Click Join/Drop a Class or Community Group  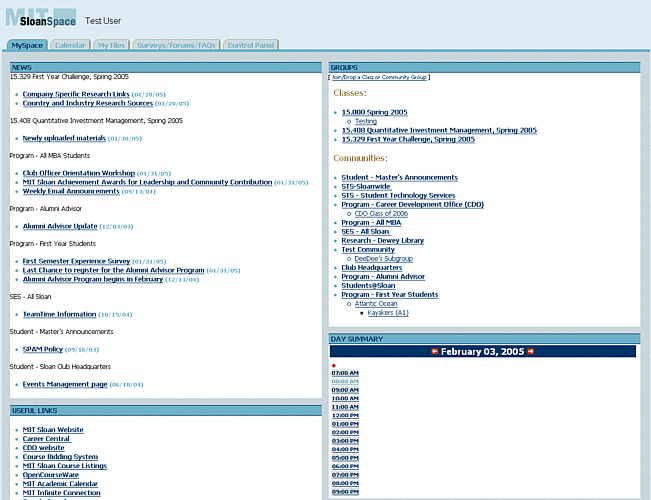379,77
